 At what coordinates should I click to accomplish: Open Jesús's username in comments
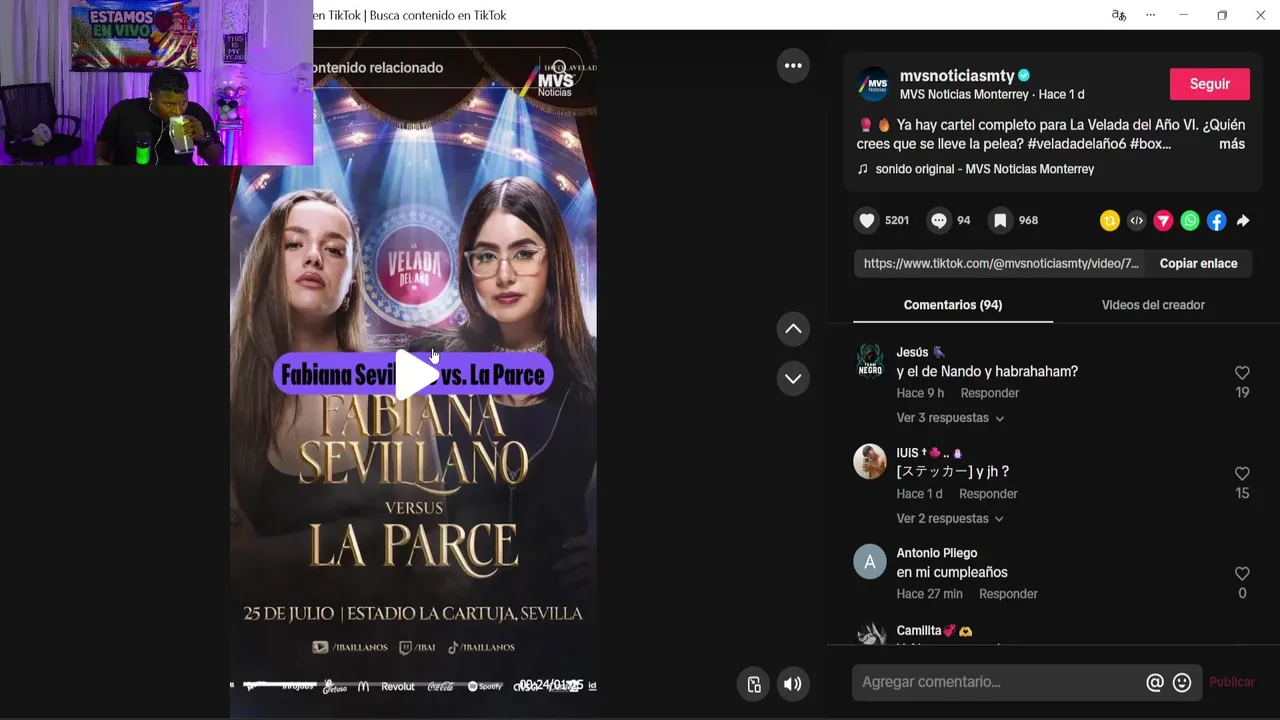point(912,352)
